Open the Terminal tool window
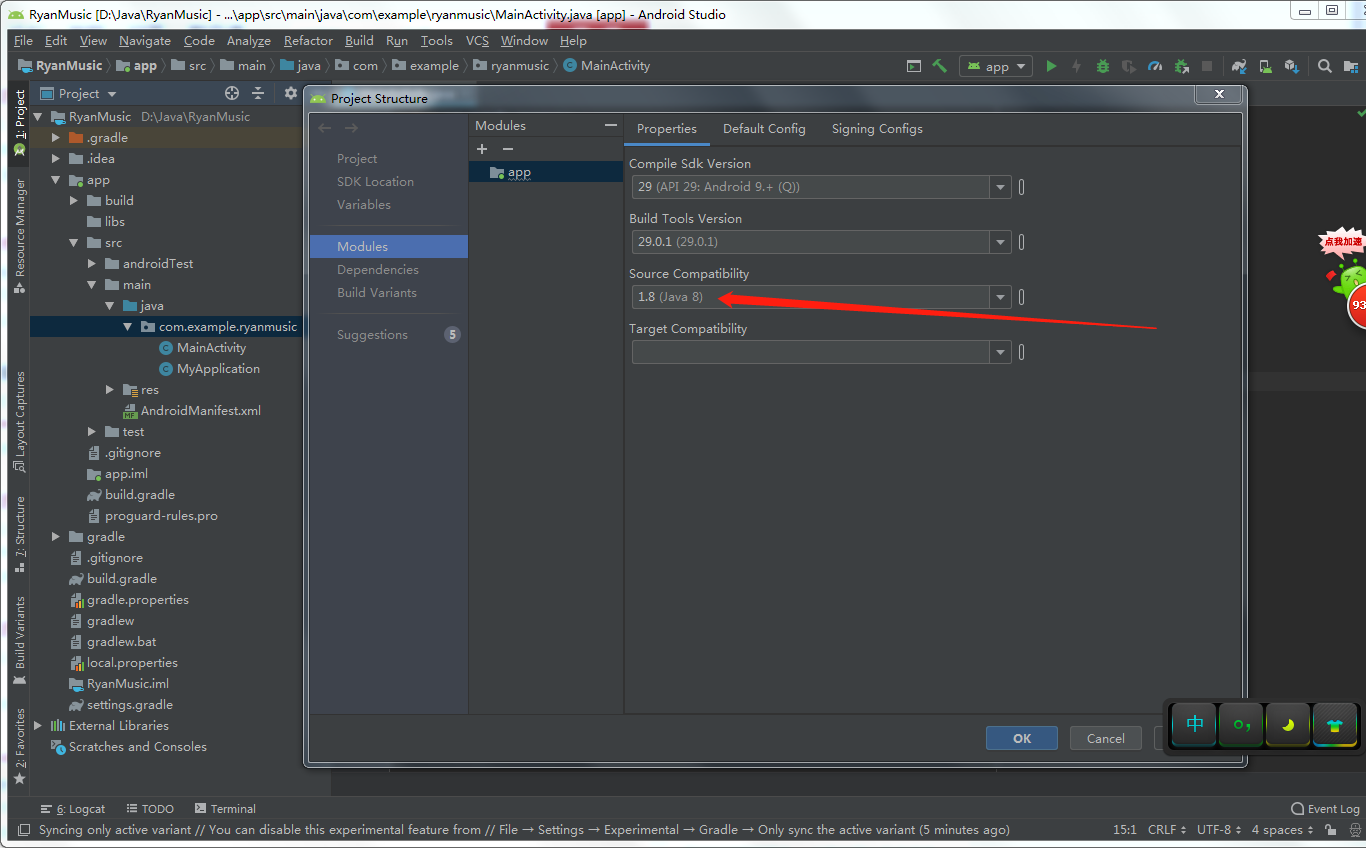This screenshot has height=848, width=1366. click(225, 809)
